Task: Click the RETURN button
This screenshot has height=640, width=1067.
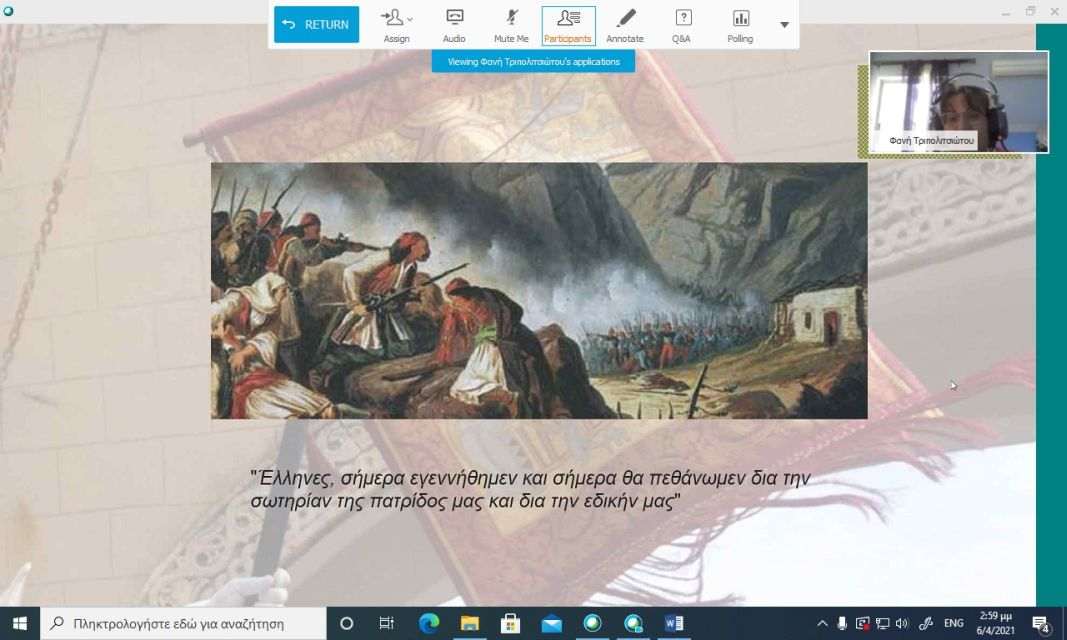Action: (x=316, y=24)
